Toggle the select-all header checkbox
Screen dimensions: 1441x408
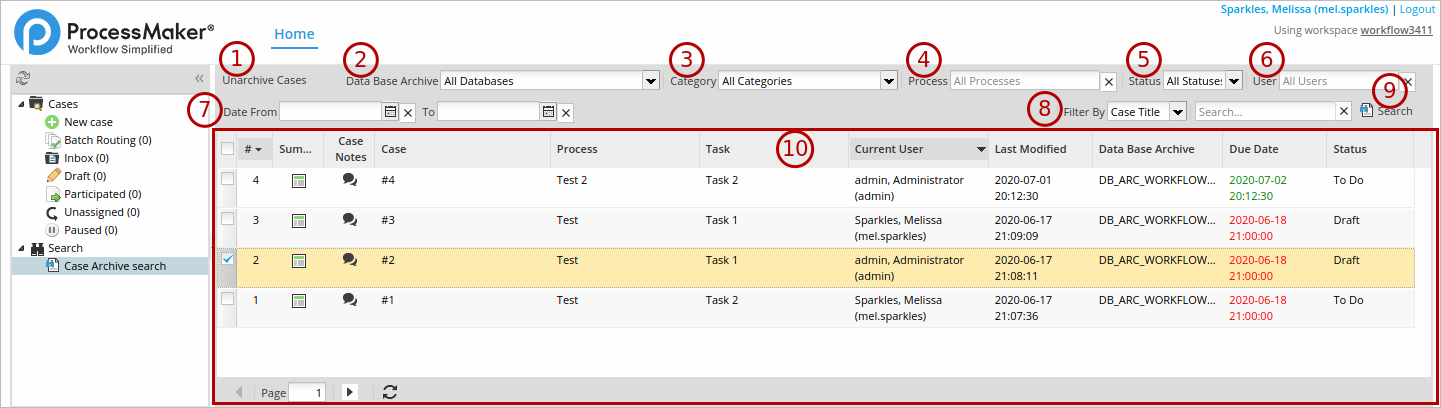(227, 149)
